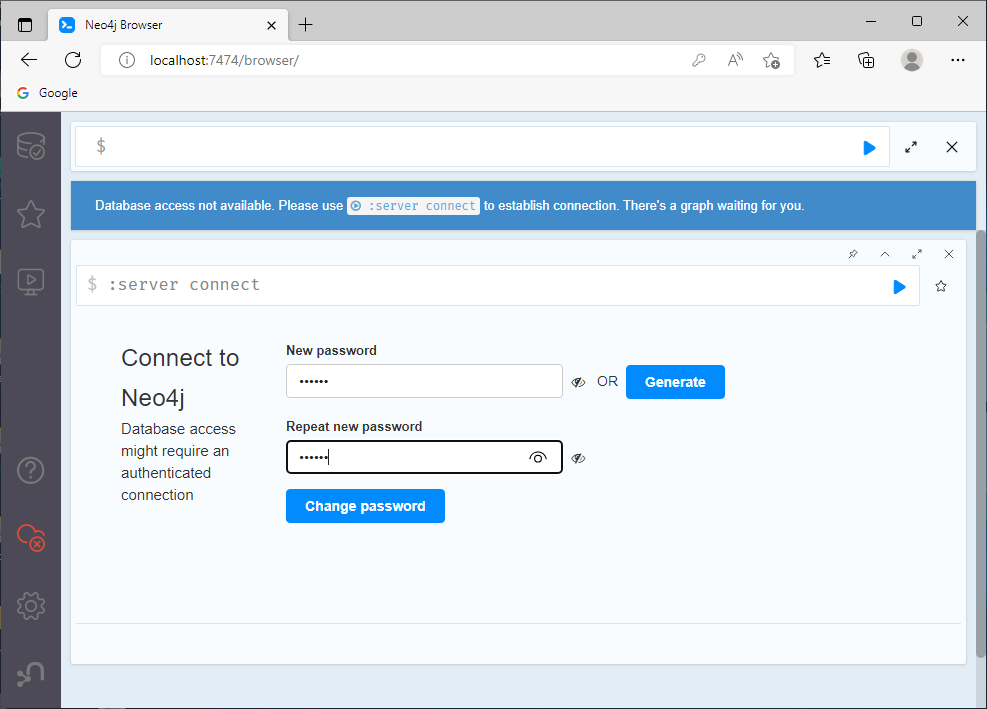Open the Database Information sidebar icon
This screenshot has height=709, width=987.
(x=30, y=145)
